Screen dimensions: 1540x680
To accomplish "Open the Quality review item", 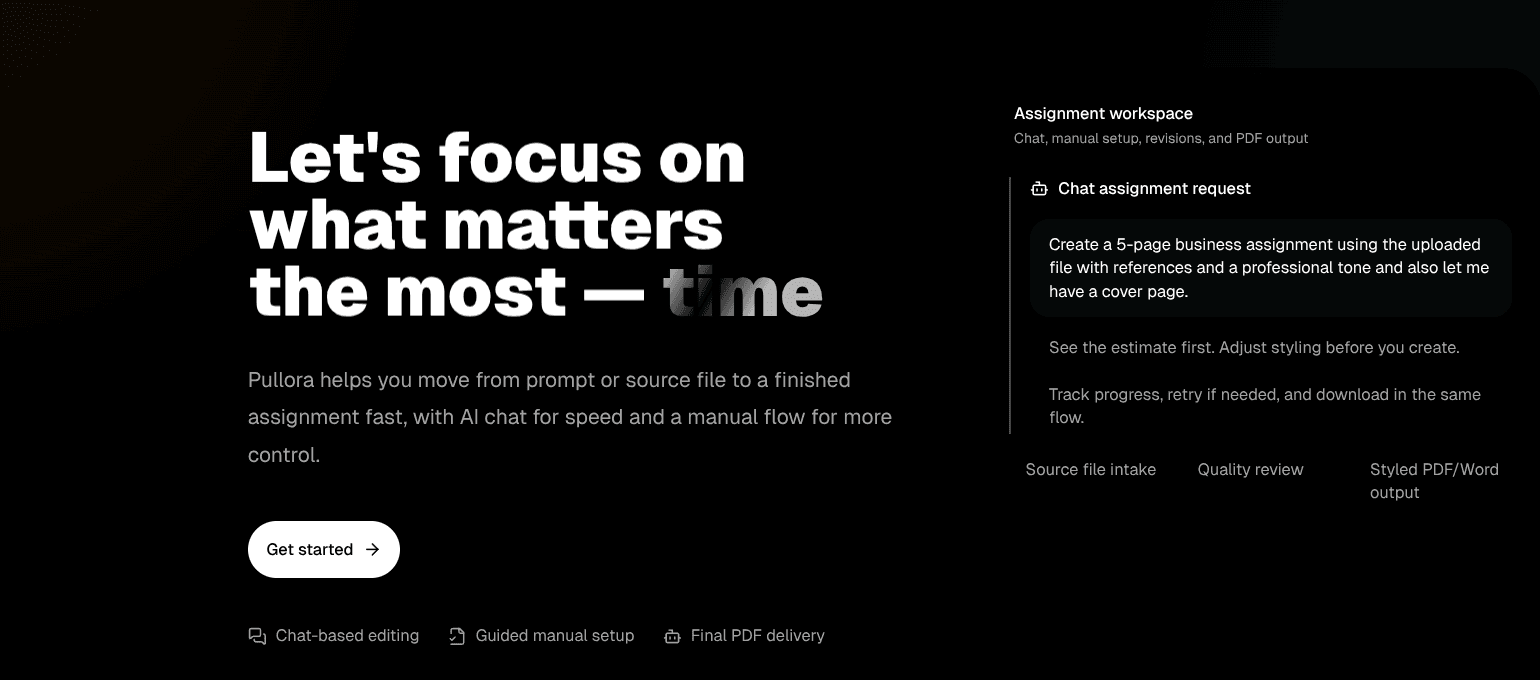I will point(1250,470).
